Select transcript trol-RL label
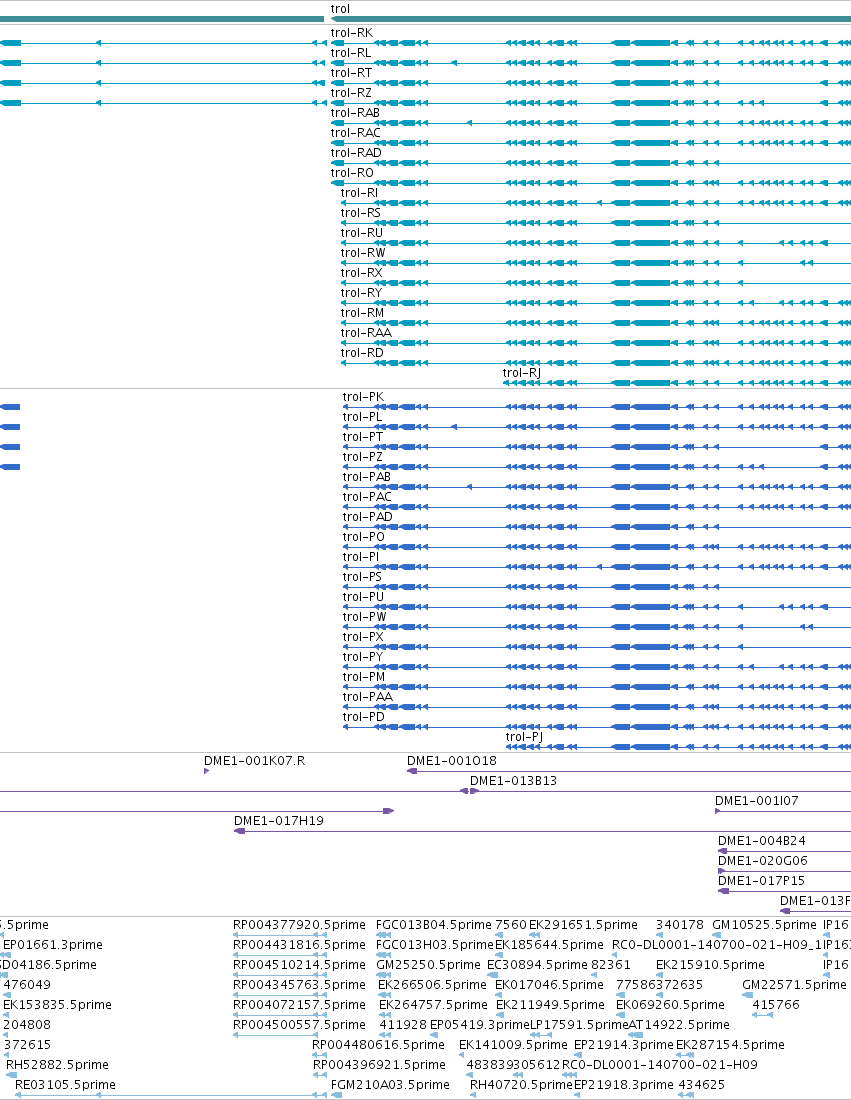Screen dimensions: 851x1100 pyautogui.click(x=351, y=53)
